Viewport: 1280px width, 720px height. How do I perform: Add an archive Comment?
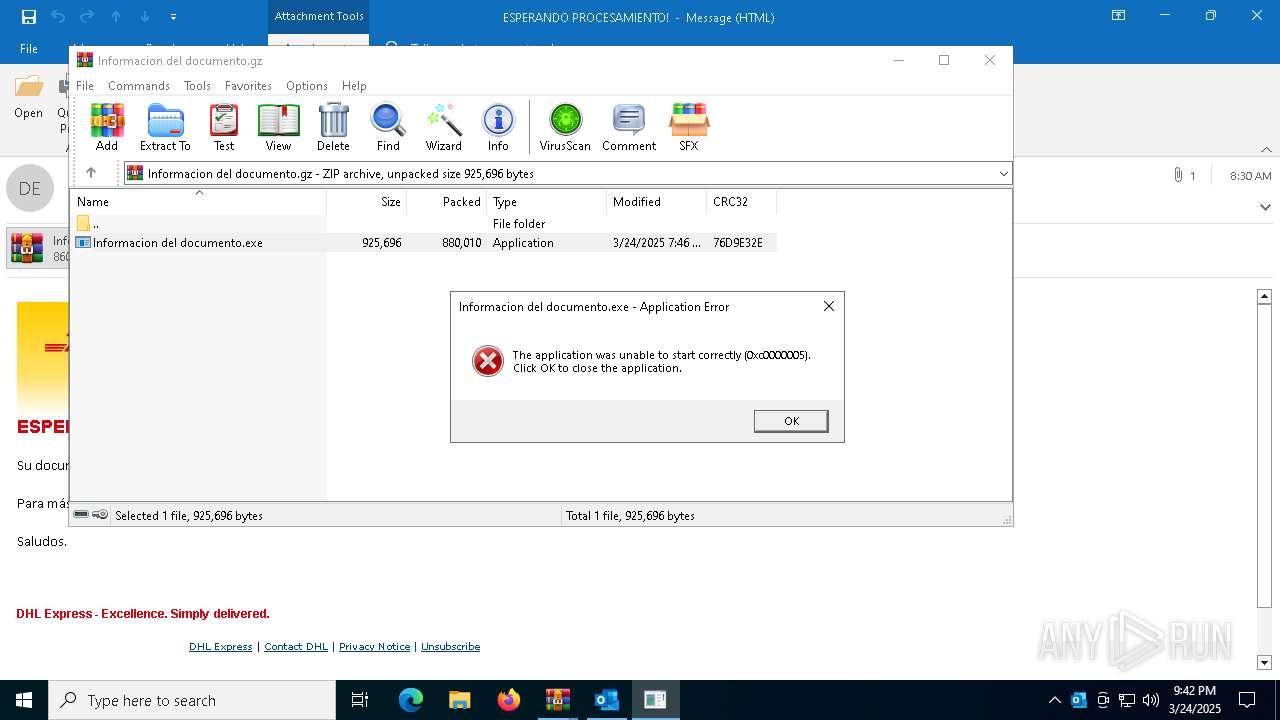pyautogui.click(x=629, y=127)
